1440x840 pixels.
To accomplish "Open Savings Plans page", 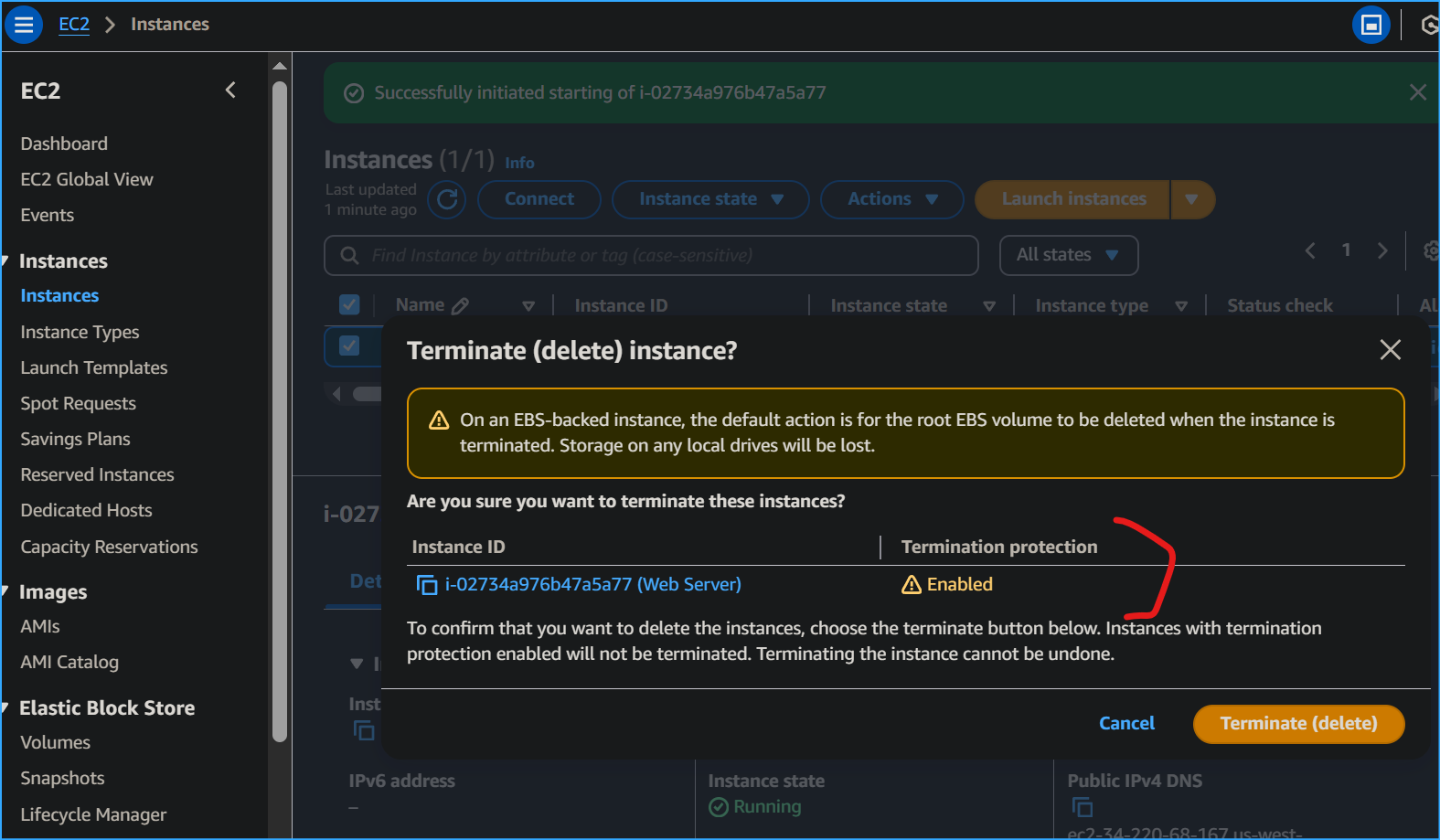I will coord(75,439).
